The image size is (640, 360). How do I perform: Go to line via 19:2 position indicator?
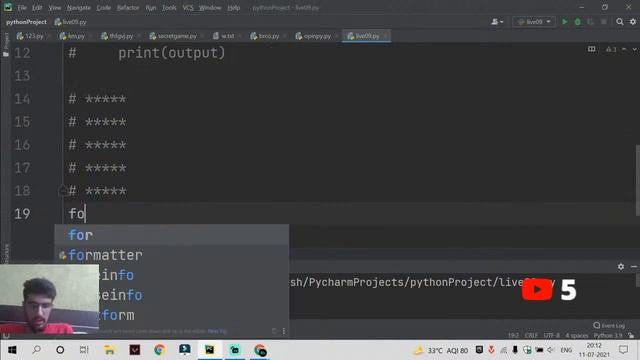click(513, 336)
